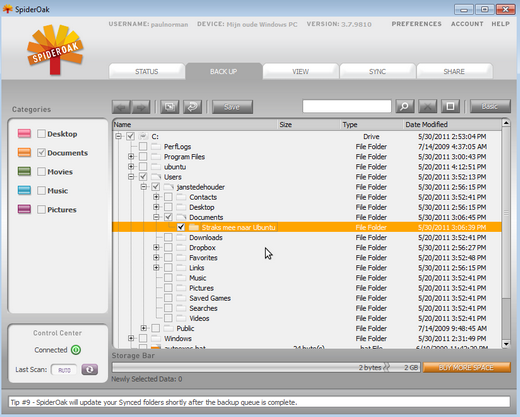Image resolution: width=520 pixels, height=417 pixels.
Task: Click the scrollbar up arrow
Action: point(506,123)
